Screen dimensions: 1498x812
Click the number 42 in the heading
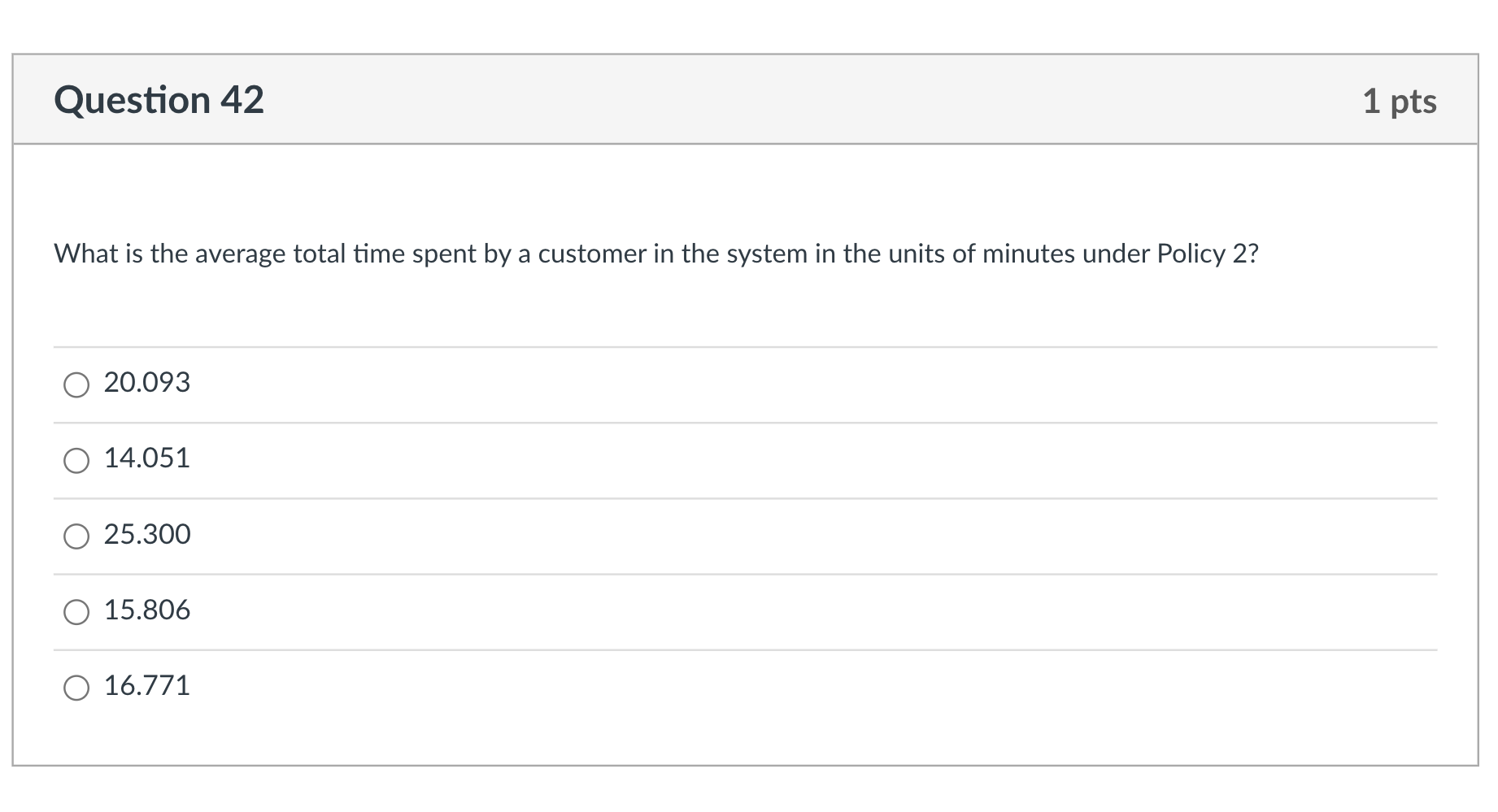tap(242, 101)
